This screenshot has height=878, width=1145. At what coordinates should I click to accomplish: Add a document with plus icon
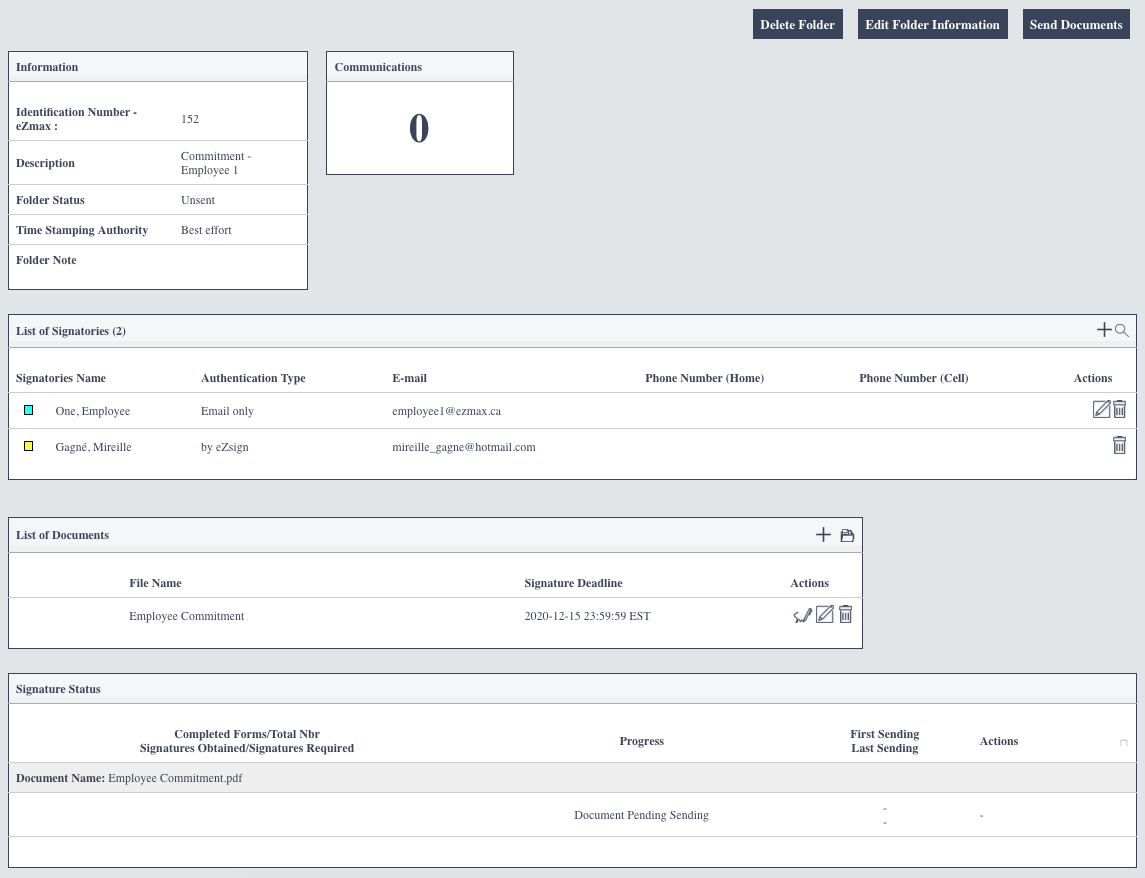(823, 535)
